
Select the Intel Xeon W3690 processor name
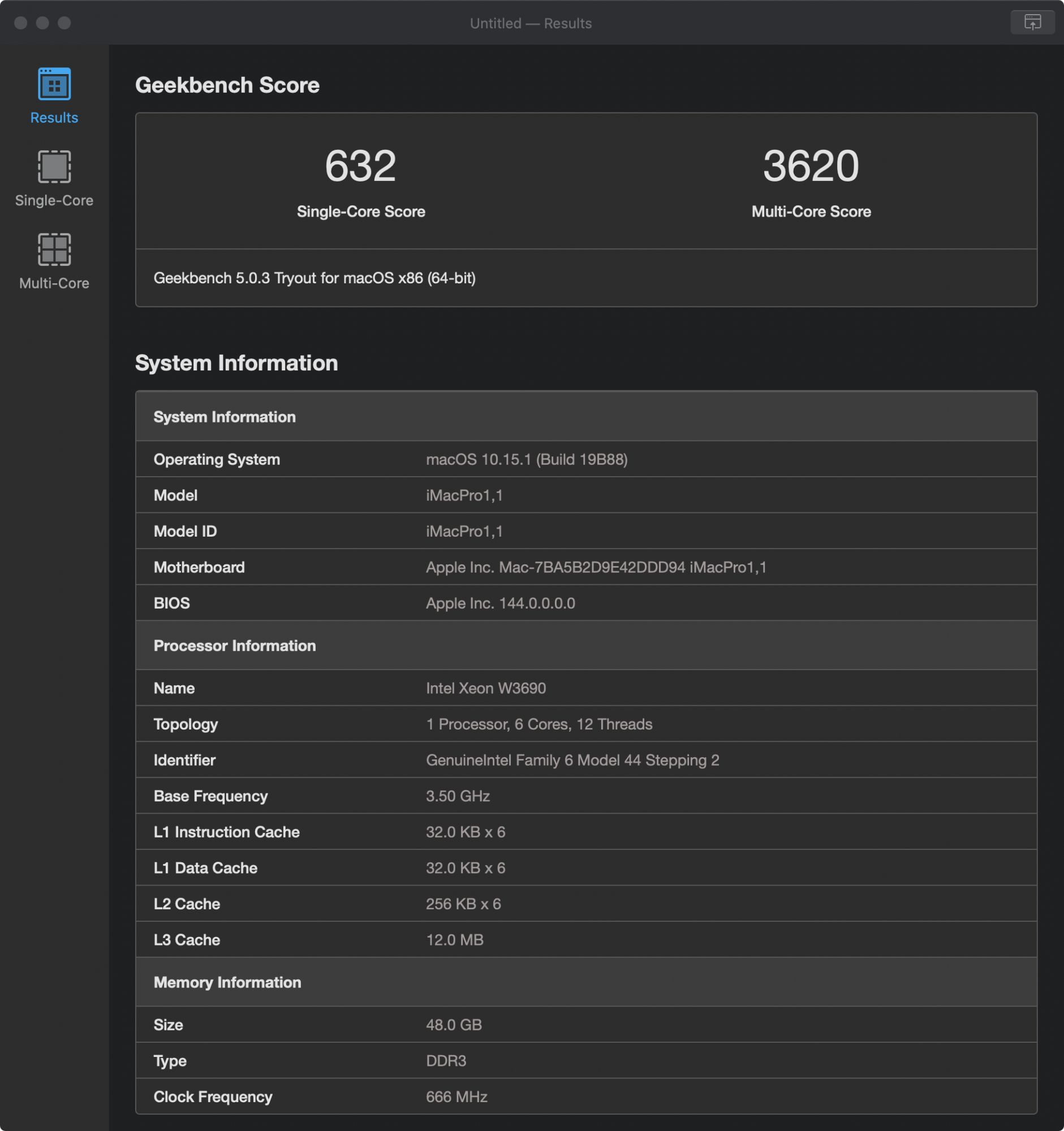pos(486,688)
